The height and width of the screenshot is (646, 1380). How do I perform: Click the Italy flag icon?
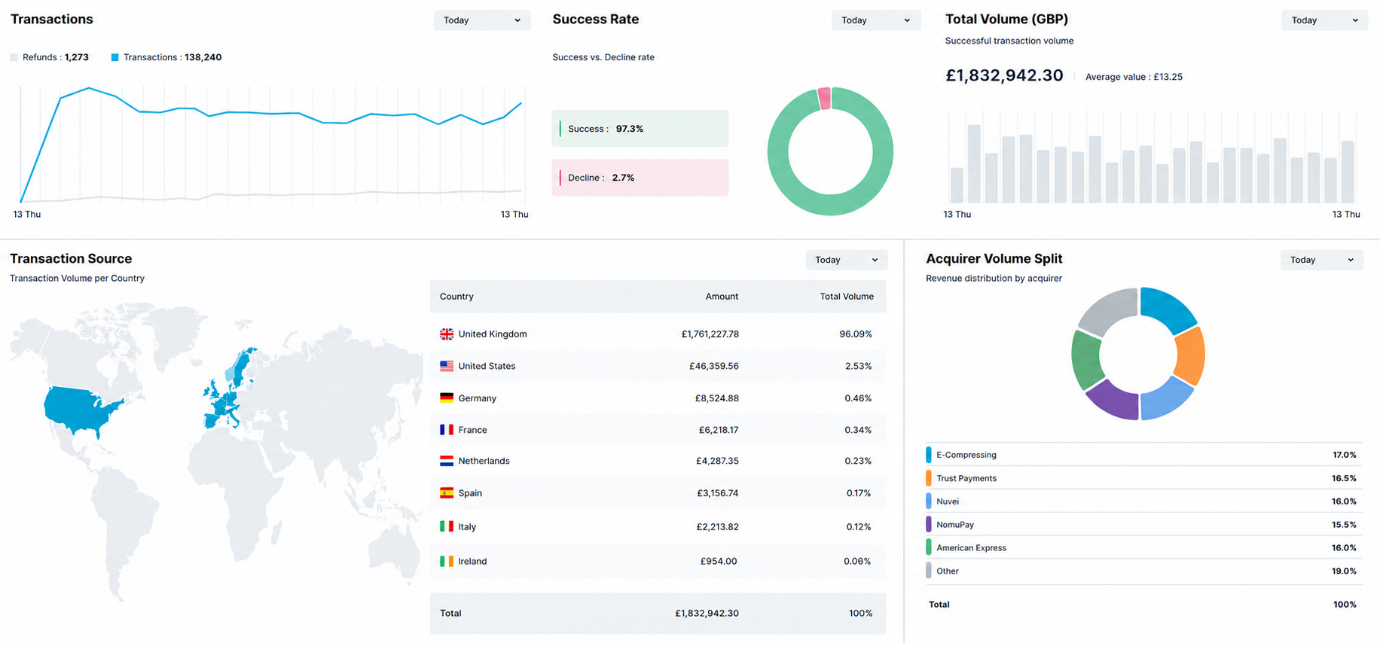click(x=446, y=526)
